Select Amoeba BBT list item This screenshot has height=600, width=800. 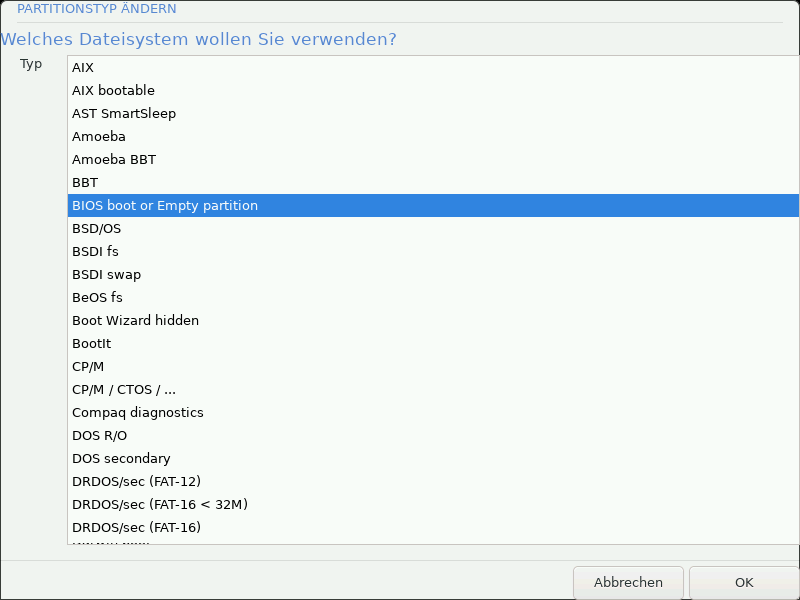click(x=114, y=159)
